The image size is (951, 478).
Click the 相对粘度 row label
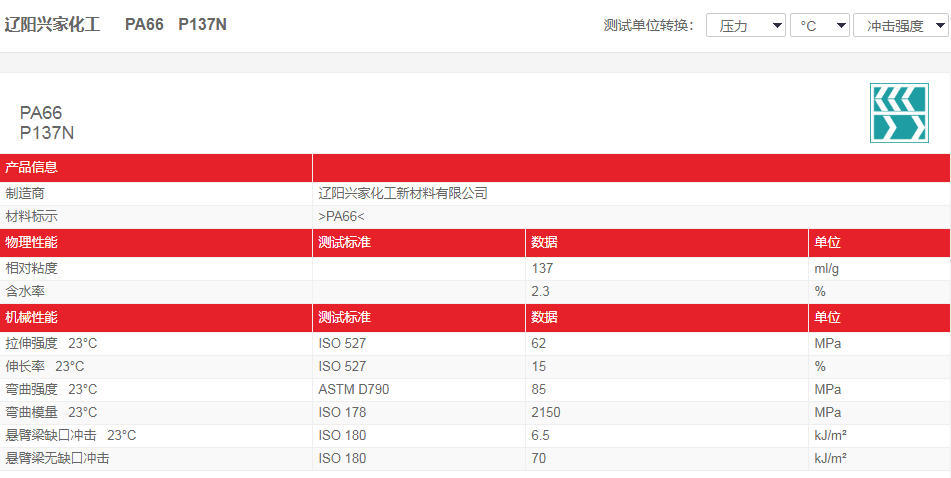(x=32, y=268)
